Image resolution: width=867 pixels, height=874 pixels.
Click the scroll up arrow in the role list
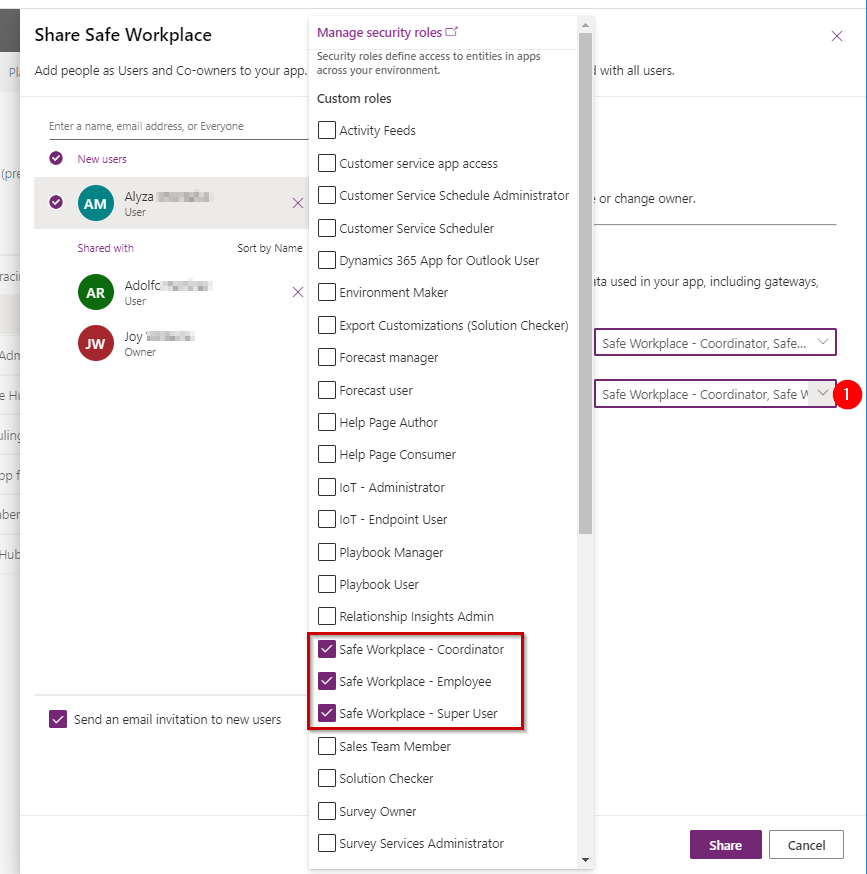click(x=585, y=25)
